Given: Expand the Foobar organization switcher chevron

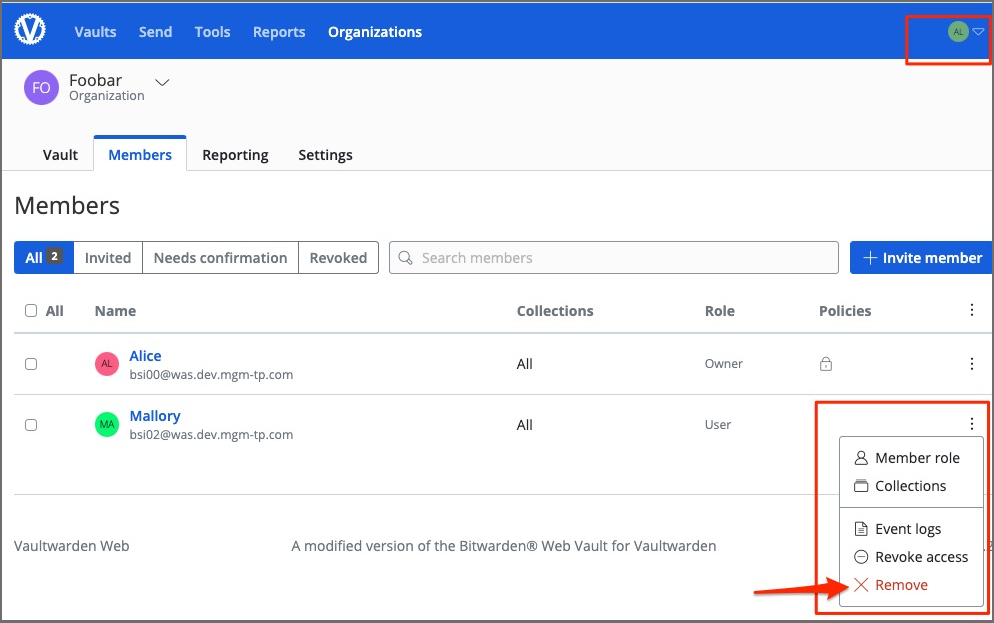Looking at the screenshot, I should 162,82.
